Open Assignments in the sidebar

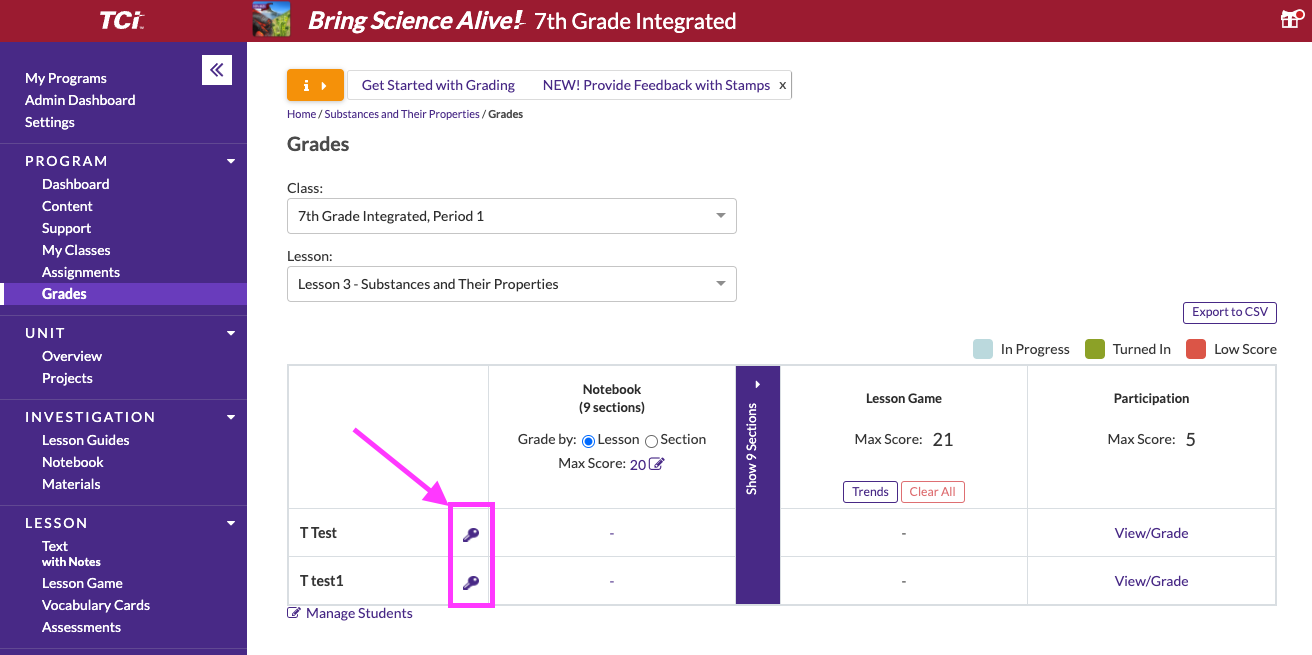(x=81, y=272)
